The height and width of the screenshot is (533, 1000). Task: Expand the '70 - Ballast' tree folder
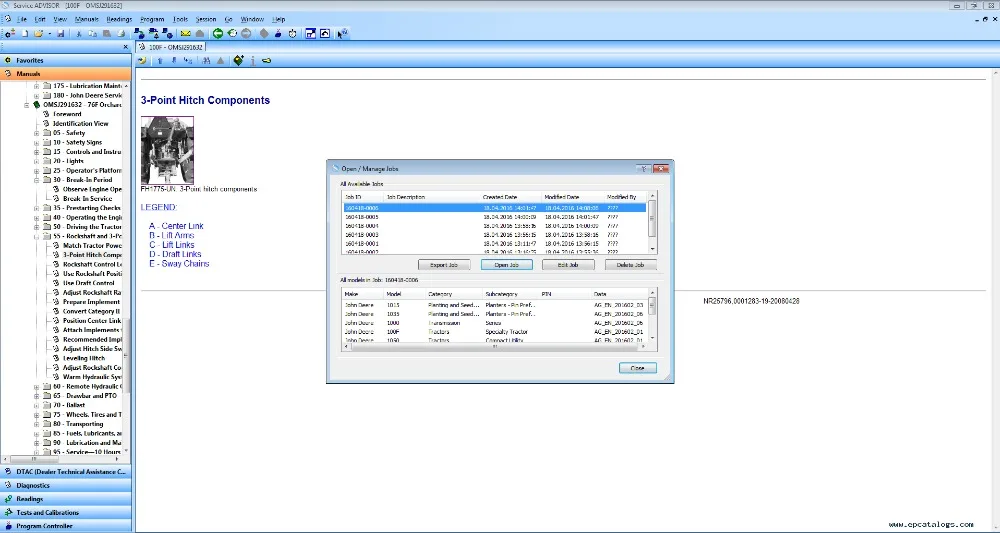[x=36, y=405]
